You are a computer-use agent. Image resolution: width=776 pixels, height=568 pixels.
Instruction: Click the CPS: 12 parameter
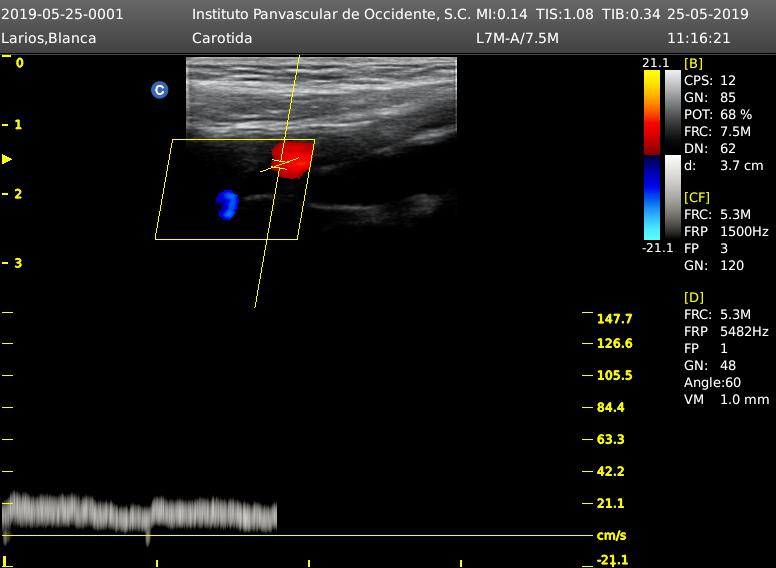tap(710, 81)
